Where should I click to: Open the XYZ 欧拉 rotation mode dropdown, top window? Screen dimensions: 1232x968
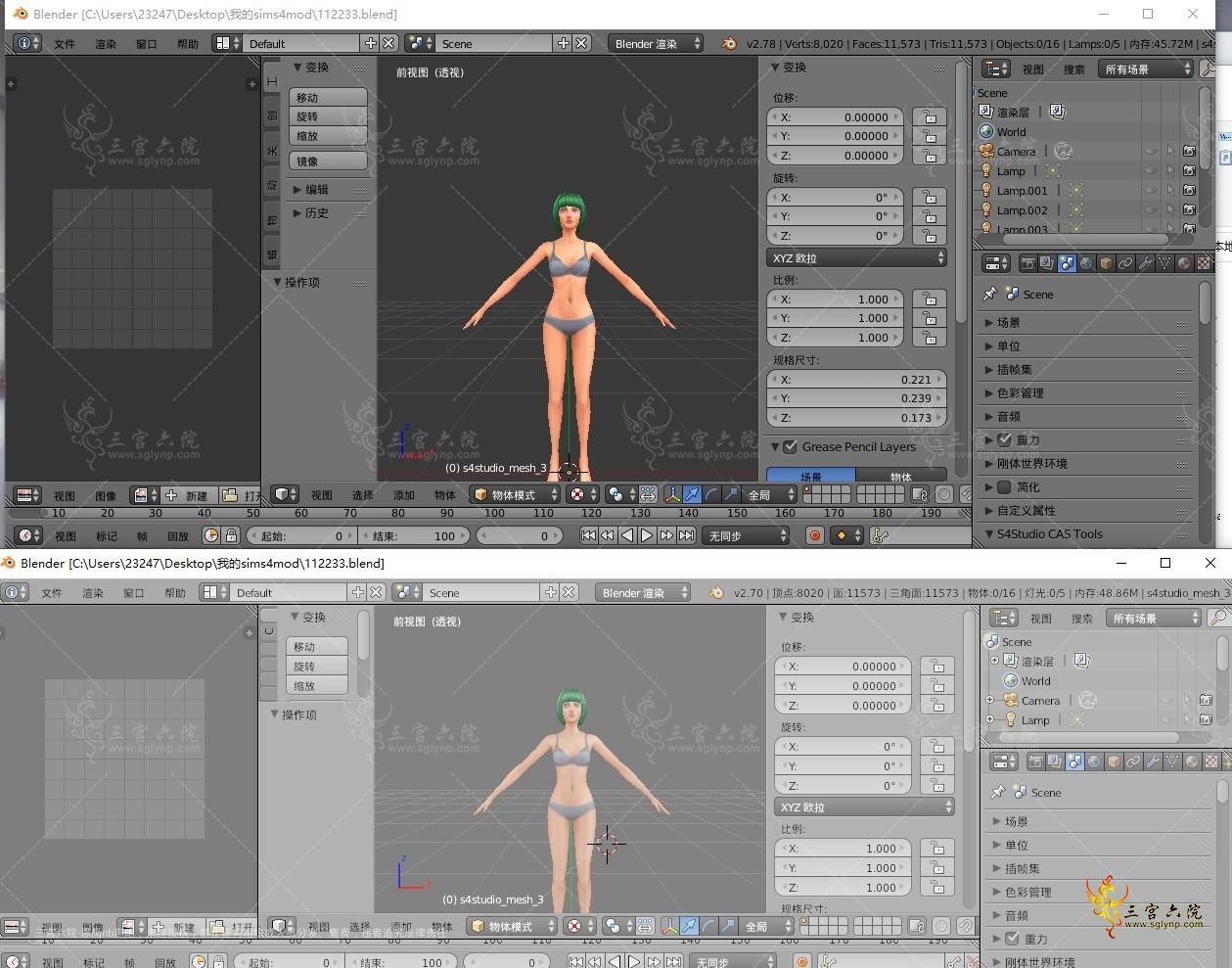click(857, 258)
